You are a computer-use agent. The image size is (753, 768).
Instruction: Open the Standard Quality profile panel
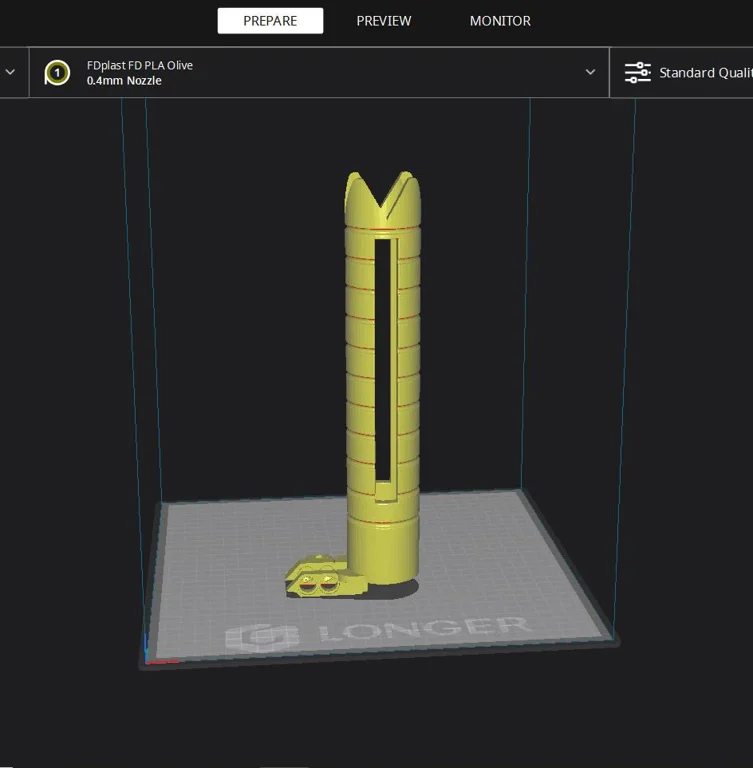[704, 72]
